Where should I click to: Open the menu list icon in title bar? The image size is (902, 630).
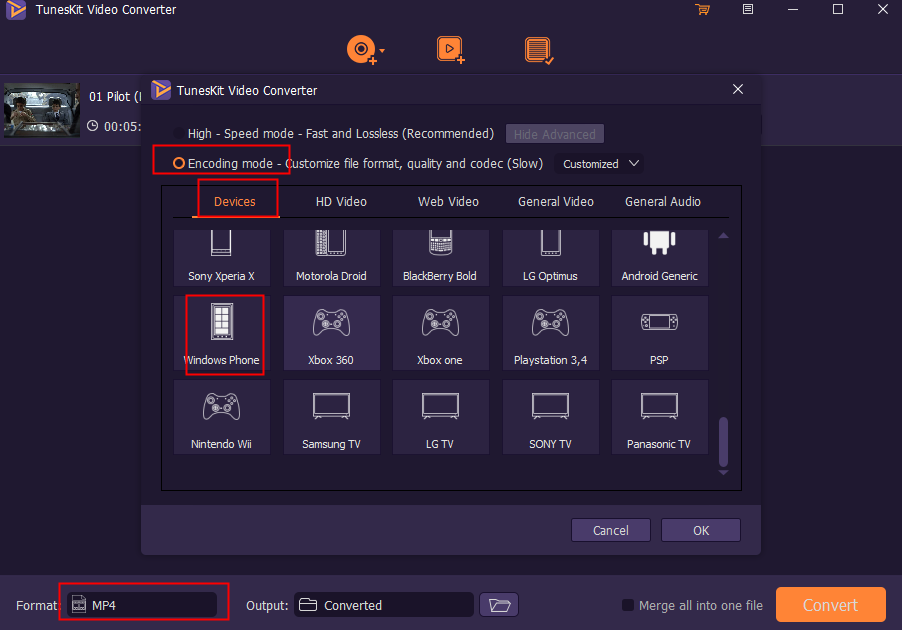coord(747,9)
